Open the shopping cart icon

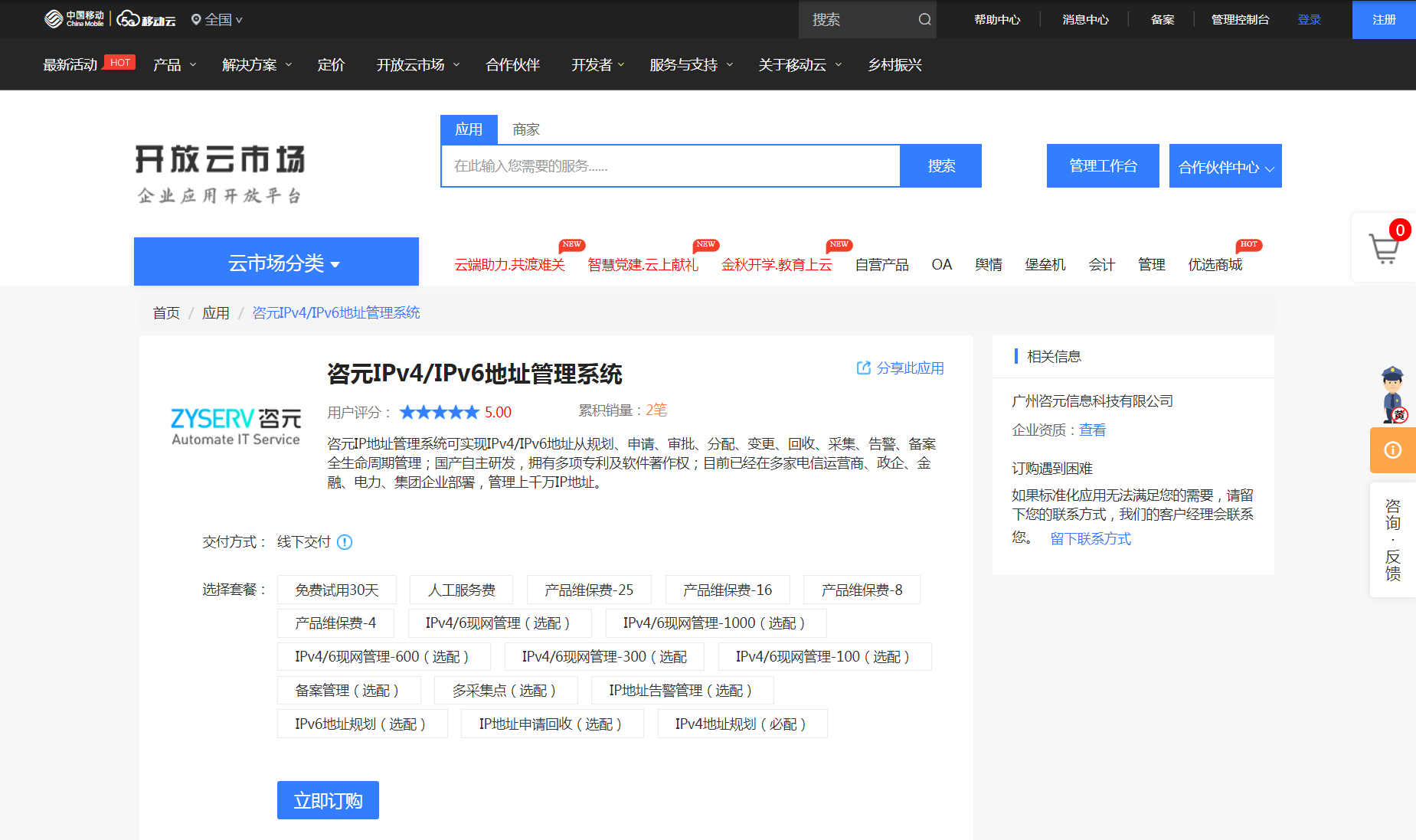[1384, 248]
